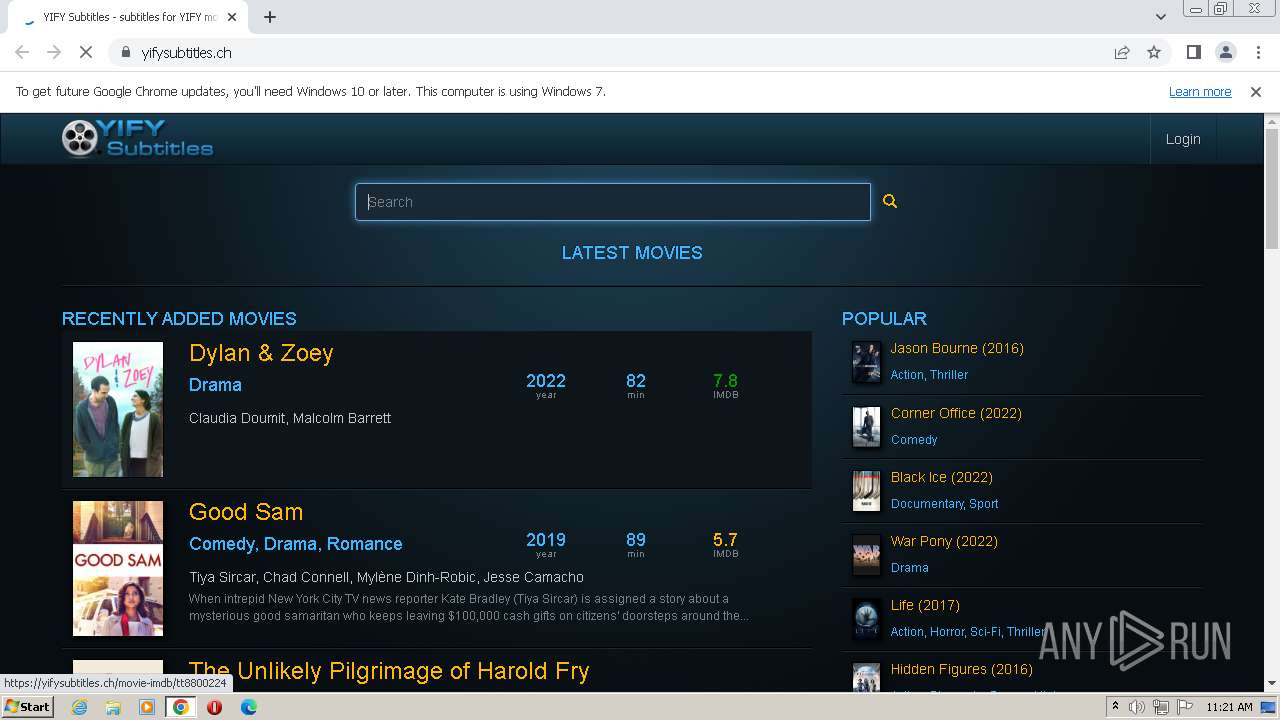
Task: Open Corner Office (2022) in Popular
Action: [956, 413]
